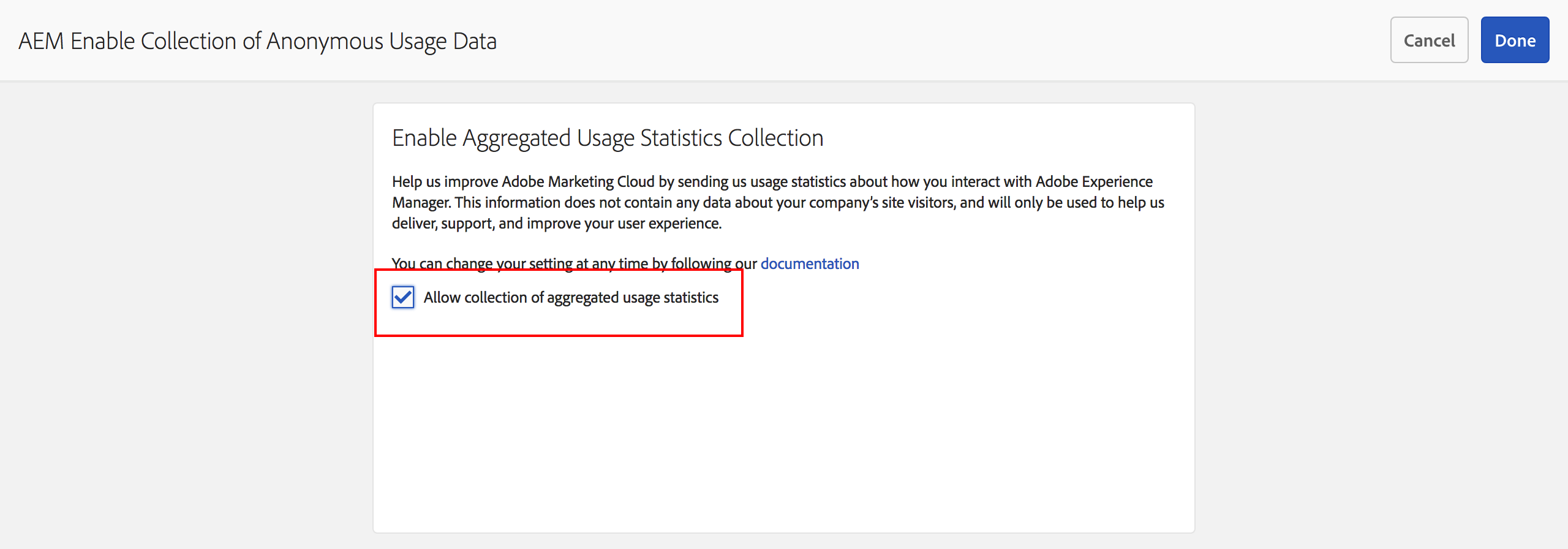Click the phrase "company's site visitors" in the description

coord(881,203)
